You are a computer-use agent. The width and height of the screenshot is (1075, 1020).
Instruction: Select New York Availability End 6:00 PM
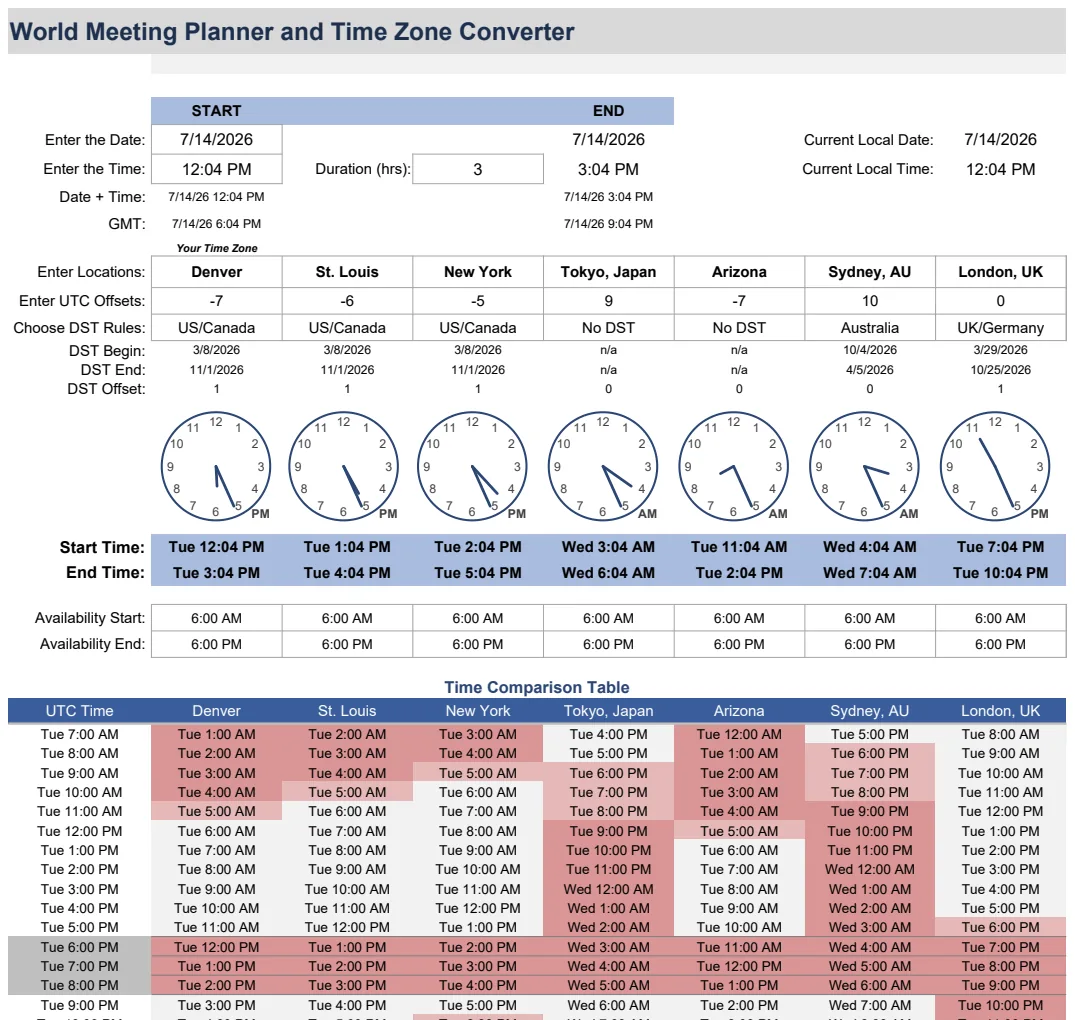(478, 644)
